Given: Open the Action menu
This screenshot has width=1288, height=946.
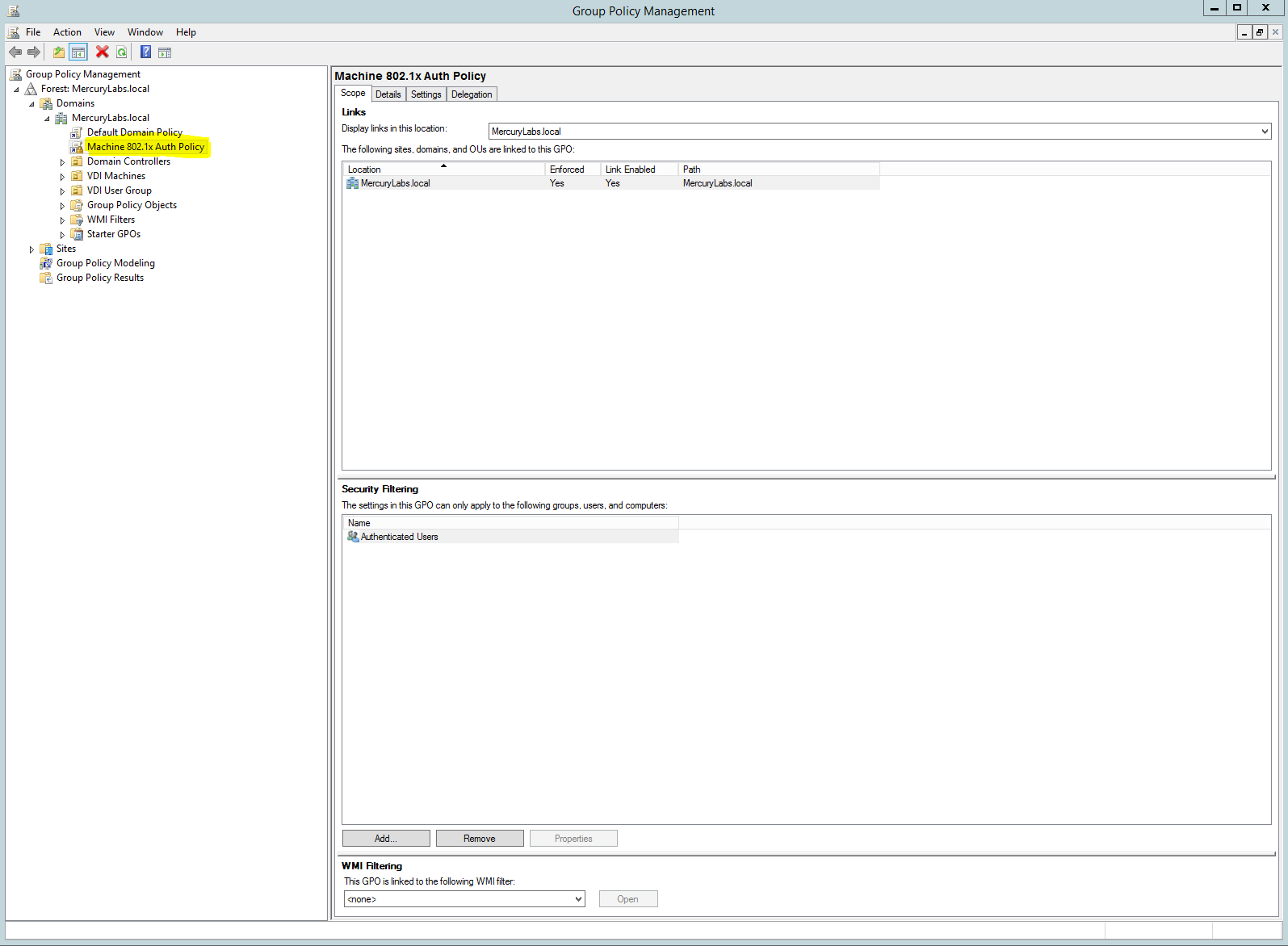Looking at the screenshot, I should click(x=67, y=32).
